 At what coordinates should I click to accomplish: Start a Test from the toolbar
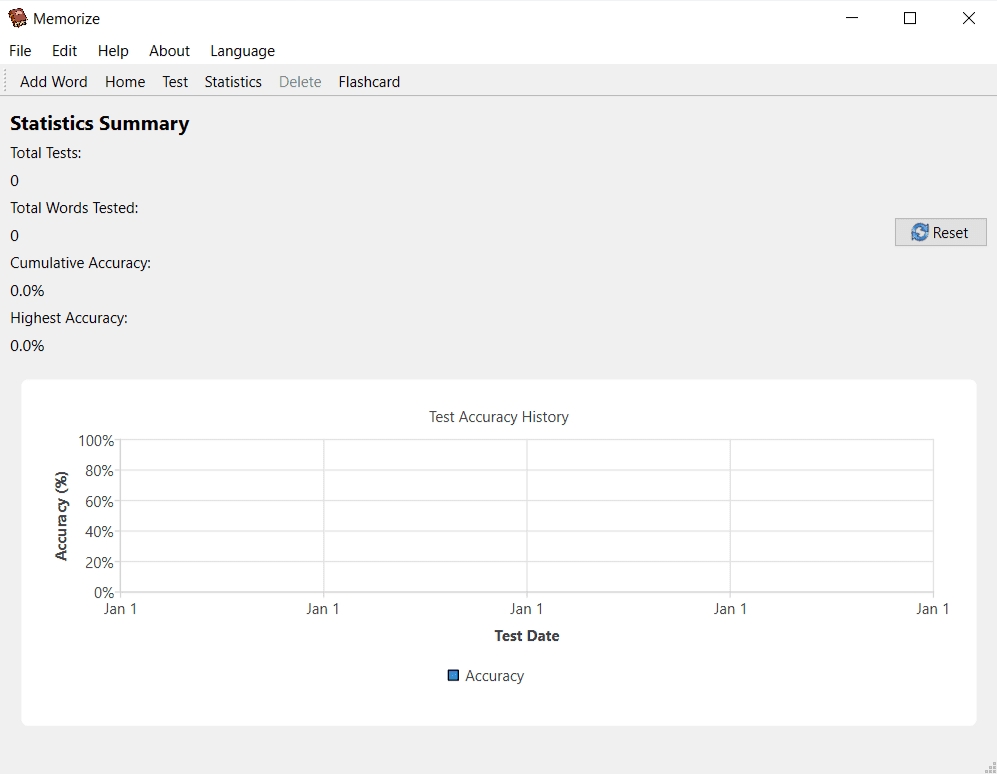[x=175, y=82]
